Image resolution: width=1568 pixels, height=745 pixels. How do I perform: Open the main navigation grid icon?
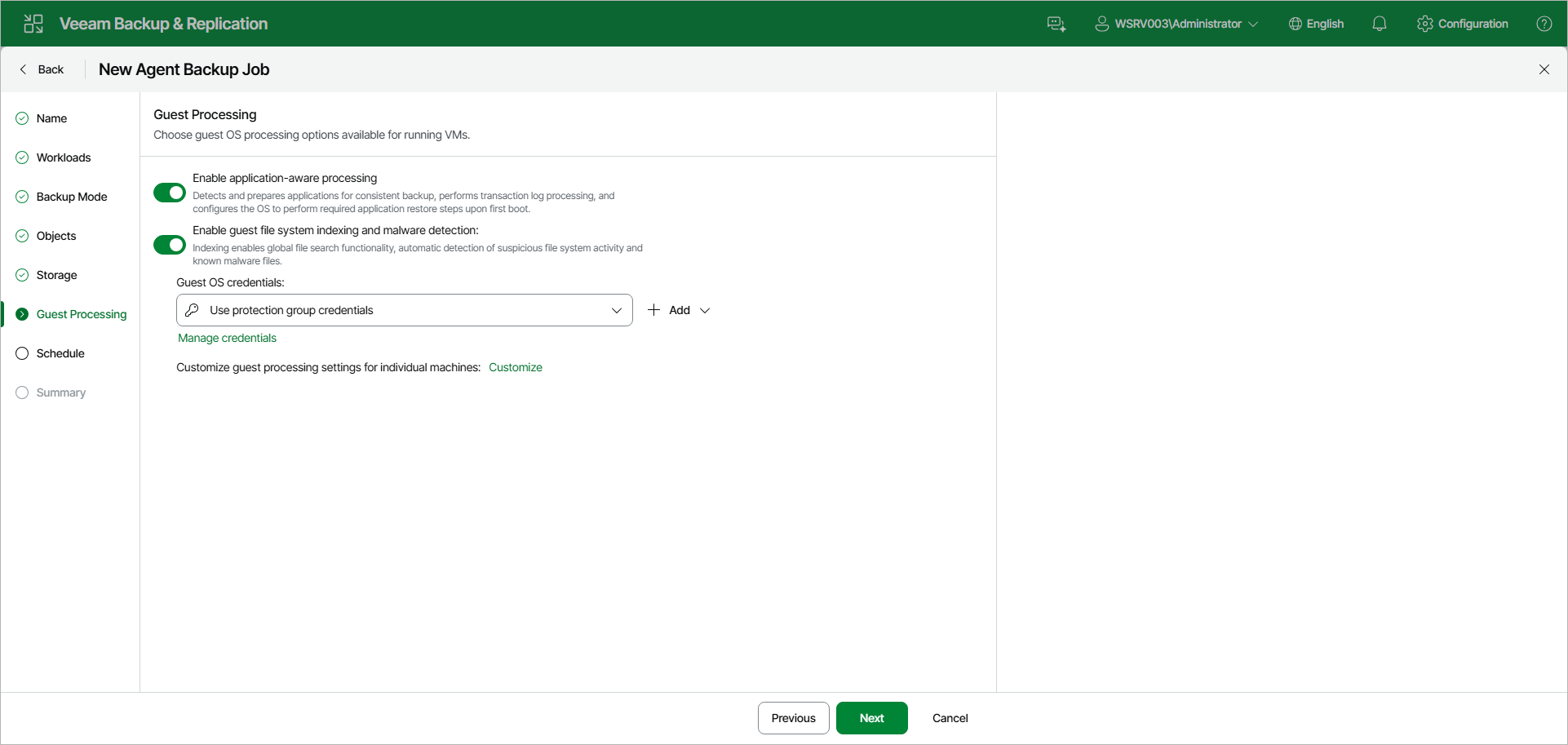33,24
